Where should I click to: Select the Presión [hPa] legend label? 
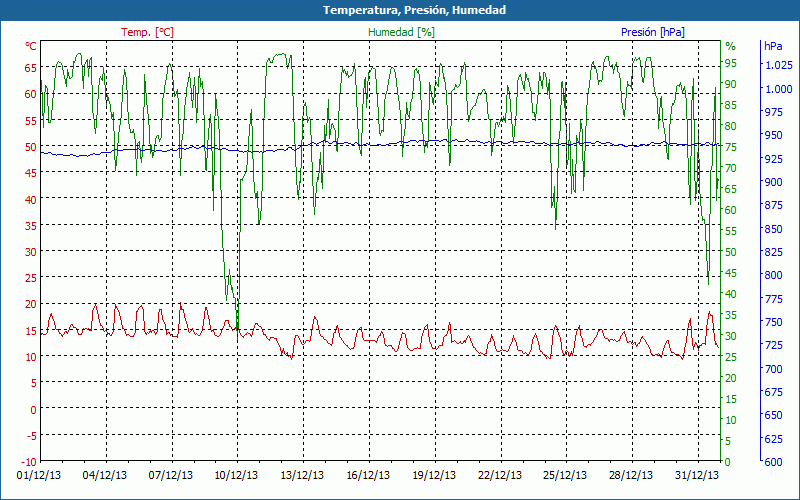tap(653, 32)
